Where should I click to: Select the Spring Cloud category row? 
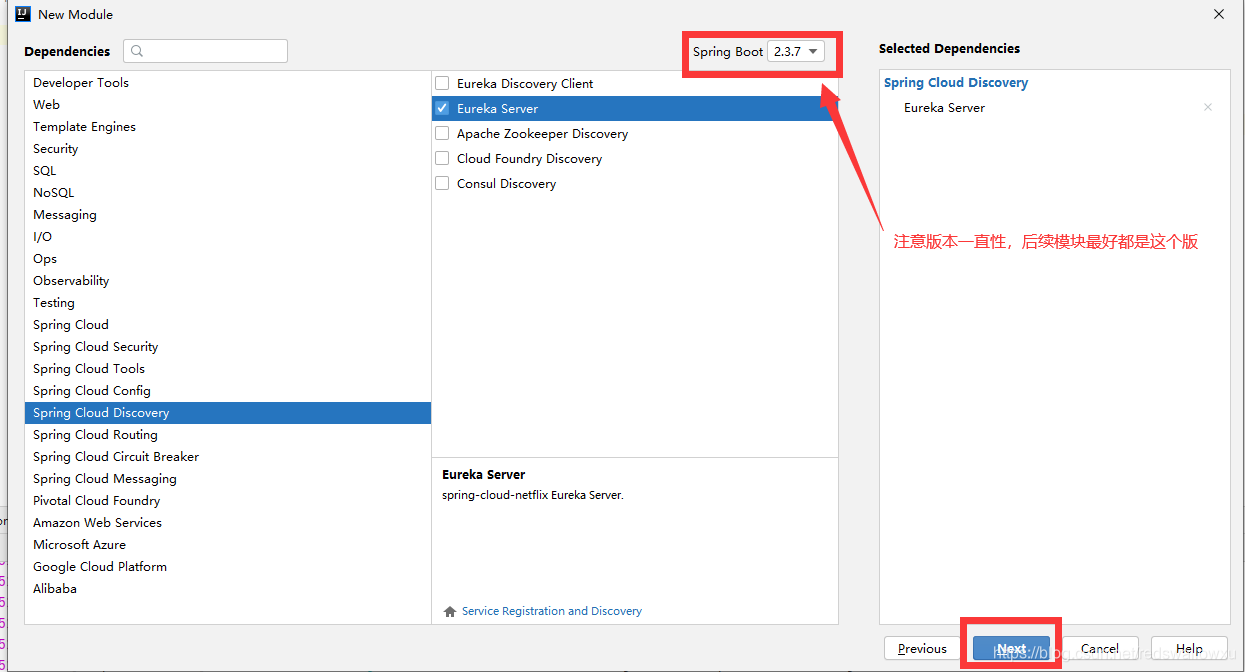pyautogui.click(x=228, y=325)
